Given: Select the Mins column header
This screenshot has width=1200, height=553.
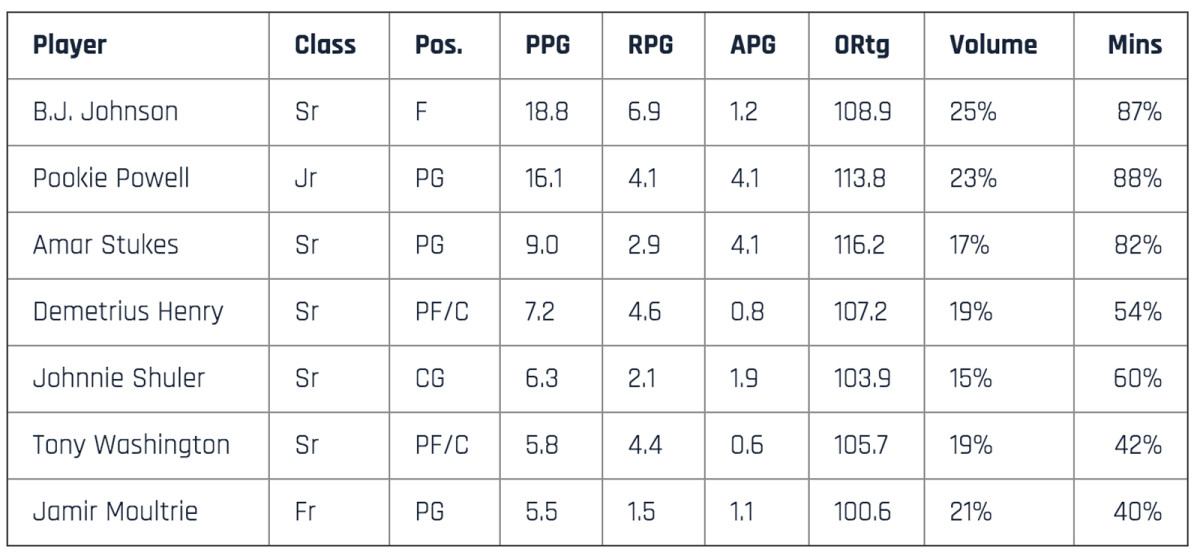Looking at the screenshot, I should (x=1134, y=45).
